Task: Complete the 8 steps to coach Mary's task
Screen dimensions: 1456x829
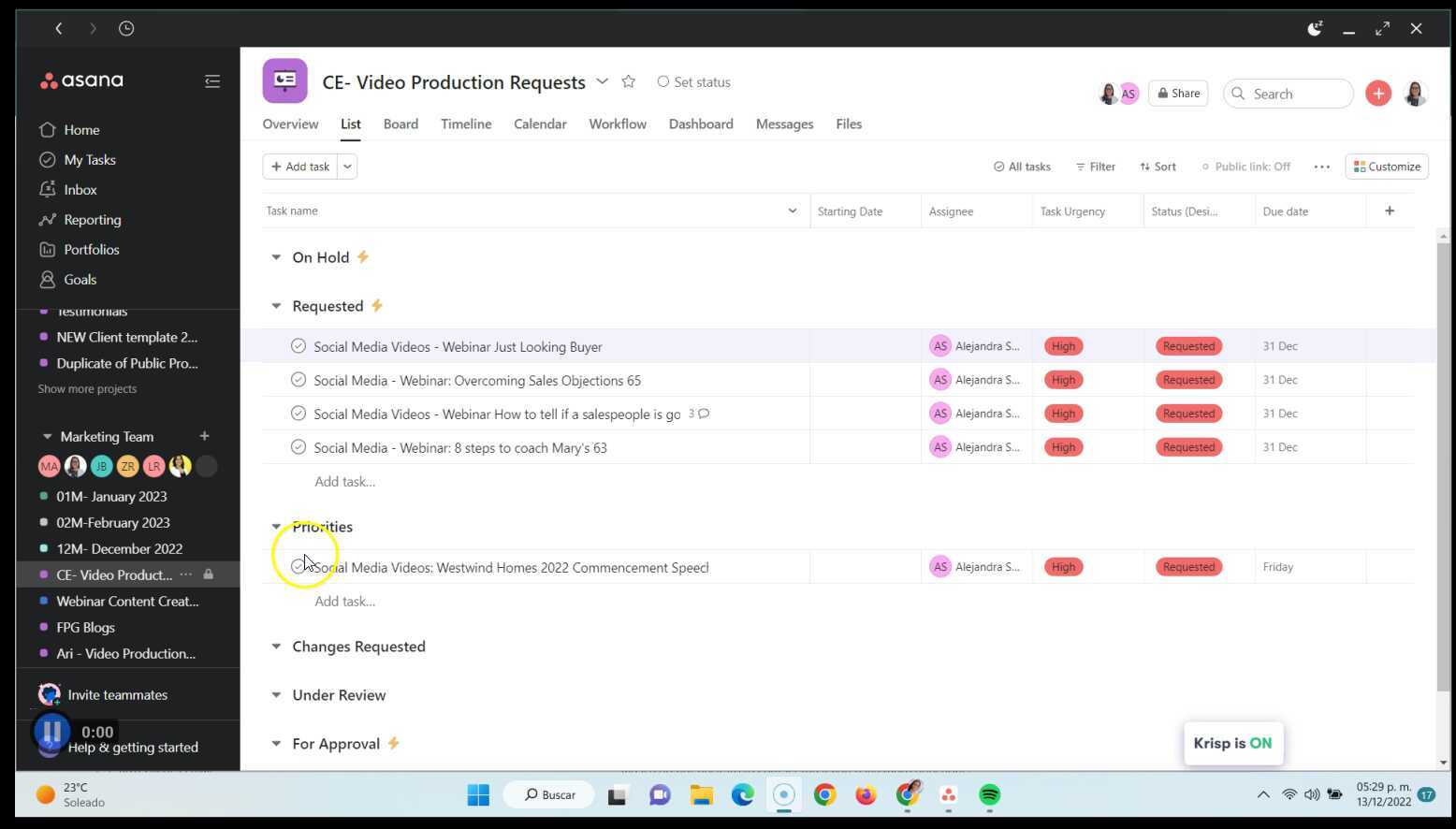Action: point(298,447)
